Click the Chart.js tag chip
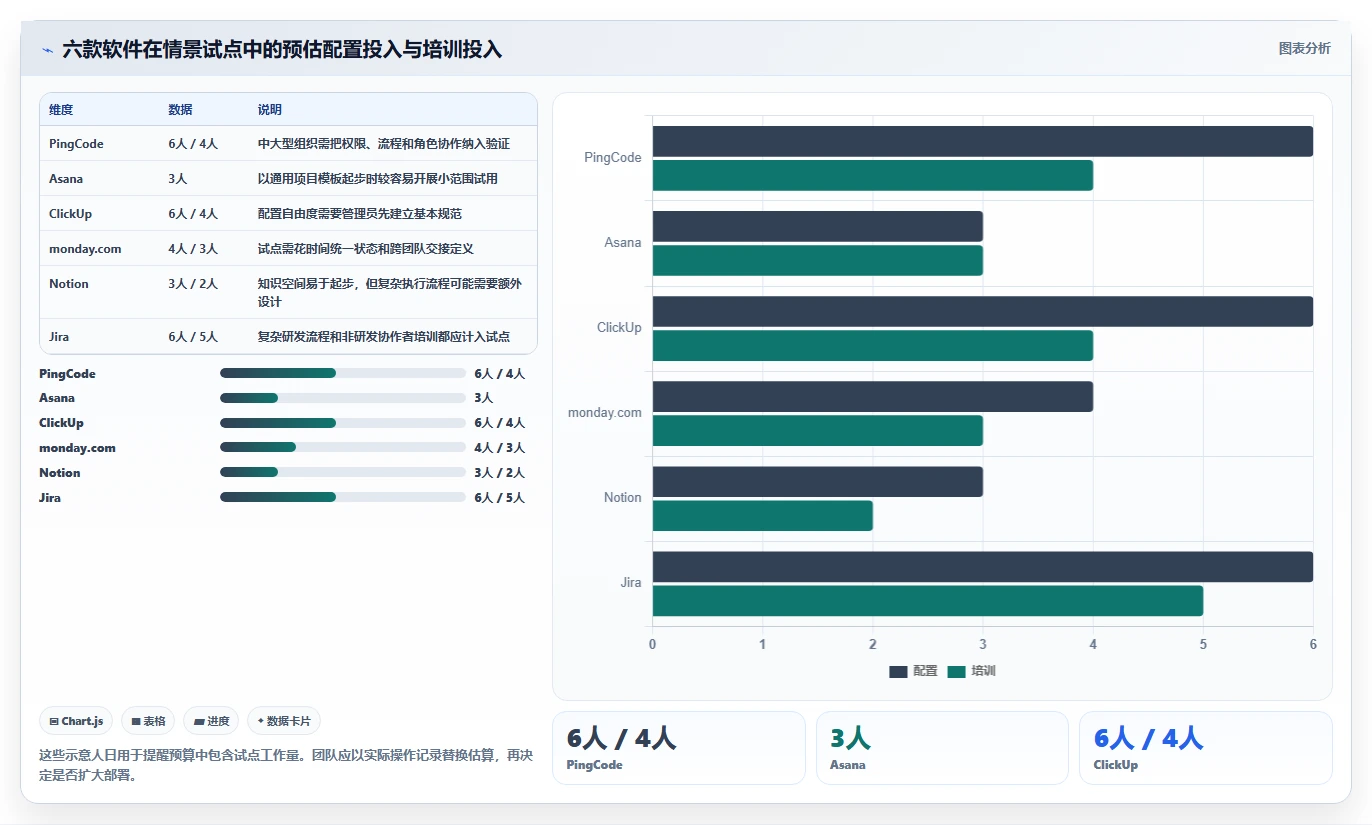This screenshot has height=825, width=1372. [76, 721]
